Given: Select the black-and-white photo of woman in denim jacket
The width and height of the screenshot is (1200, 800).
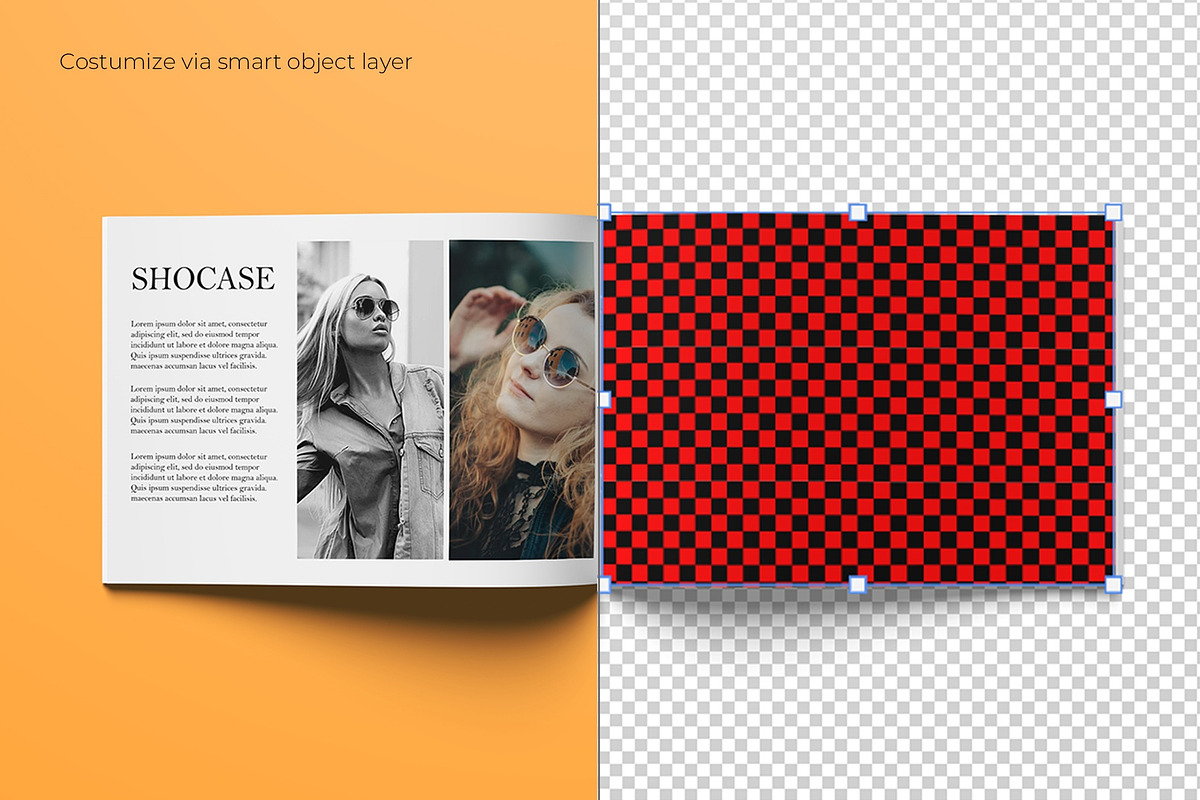Looking at the screenshot, I should click(x=370, y=399).
